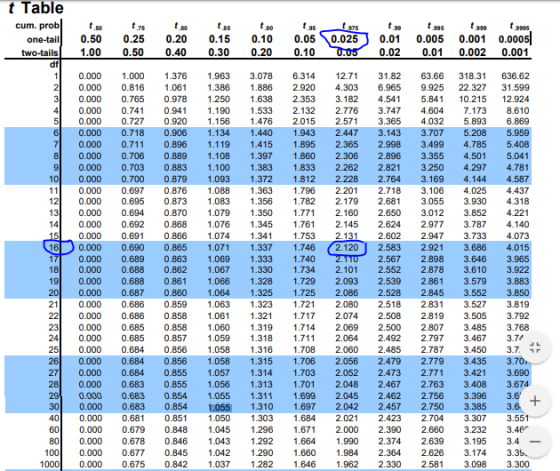Screen dimensions: 560x471
Task: Select 2.000 in df 60 row
Action: pos(346,430)
